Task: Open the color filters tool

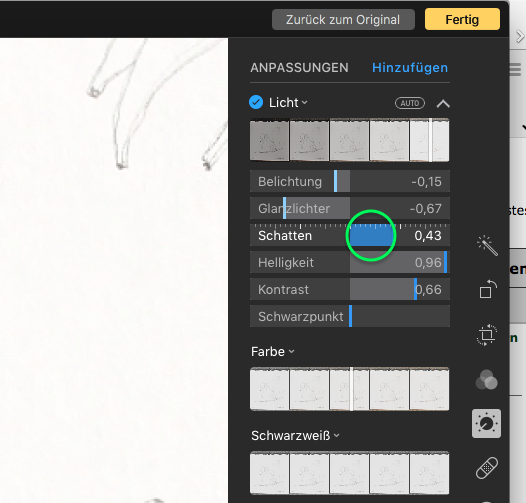Action: point(486,380)
